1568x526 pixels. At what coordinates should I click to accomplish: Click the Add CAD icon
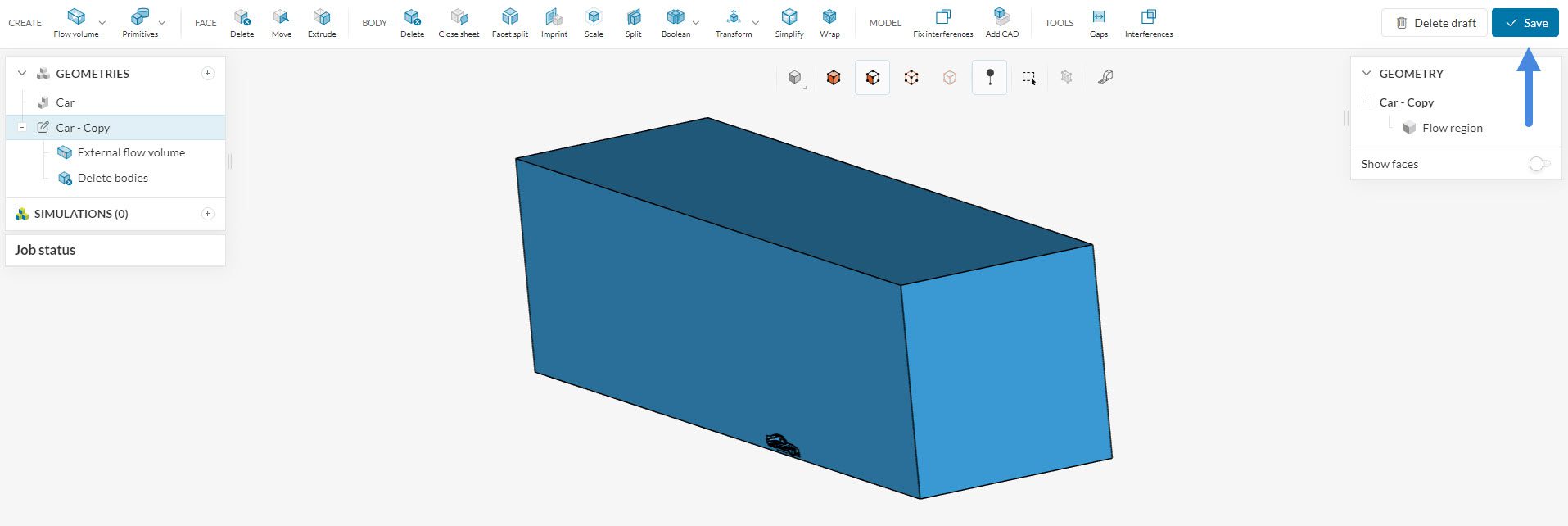1002,22
